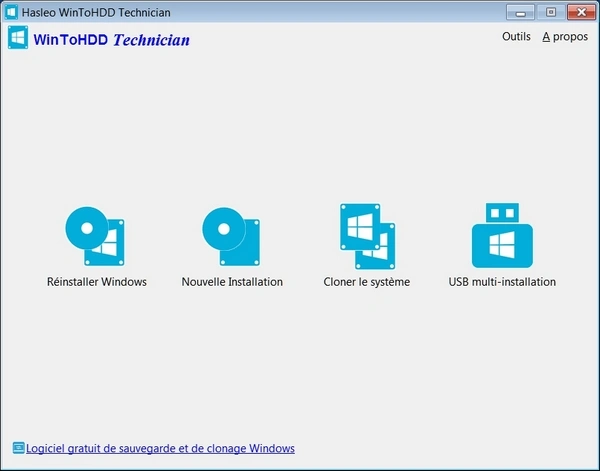Follow the Logiciel gratuit de sauvegarde link
This screenshot has height=471, width=600.
pos(160,448)
